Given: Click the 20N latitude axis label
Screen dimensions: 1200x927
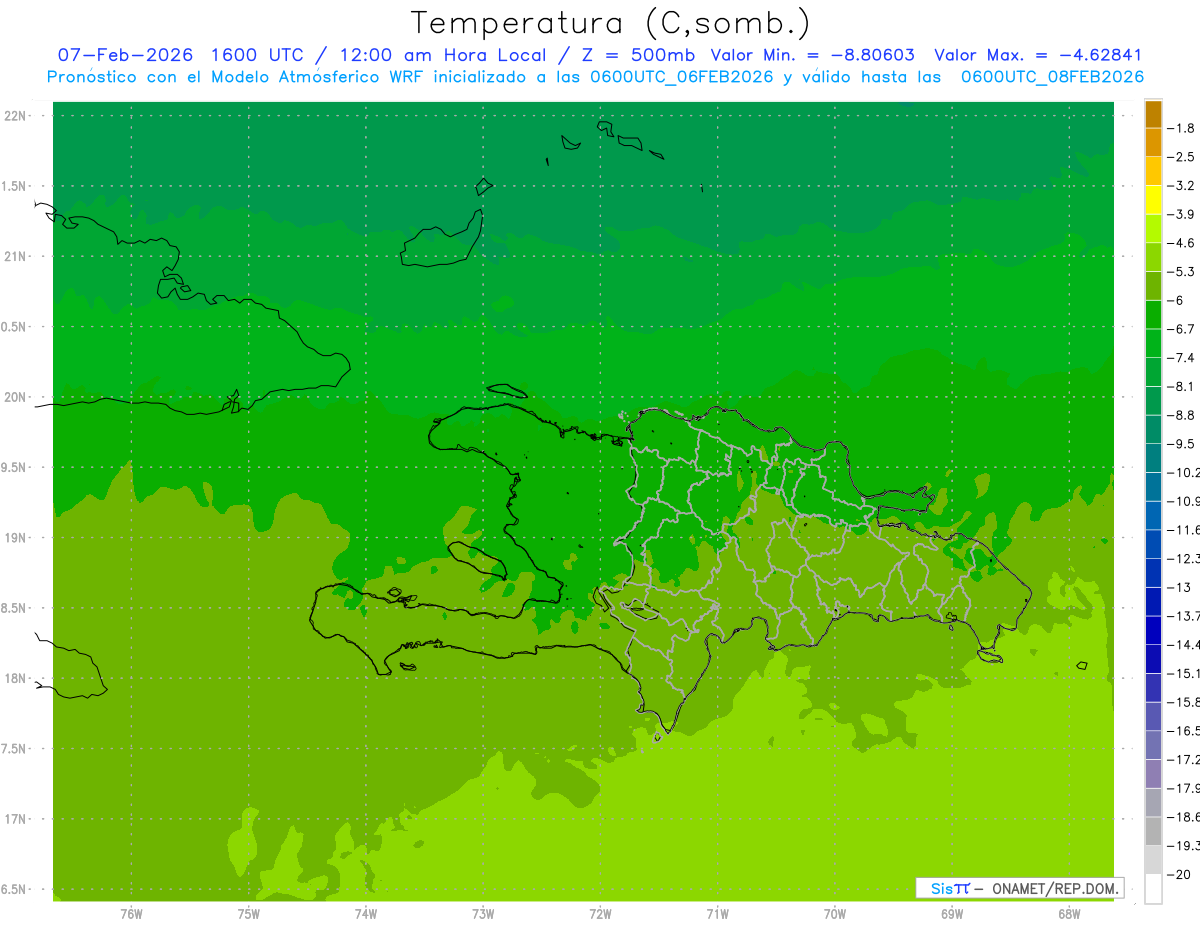Looking at the screenshot, I should tap(15, 397).
